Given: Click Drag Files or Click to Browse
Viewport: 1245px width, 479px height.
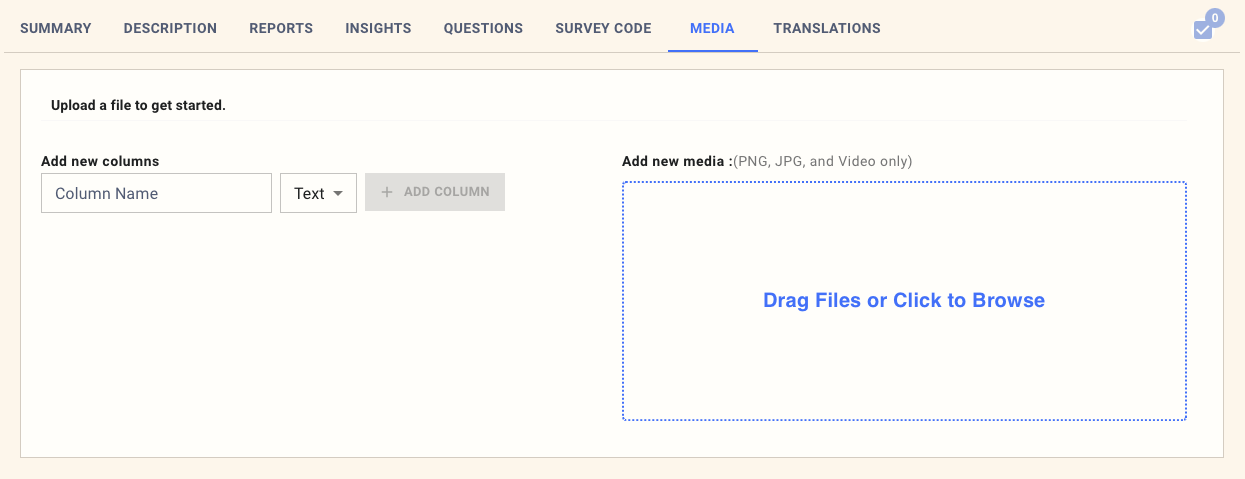Looking at the screenshot, I should coord(903,300).
